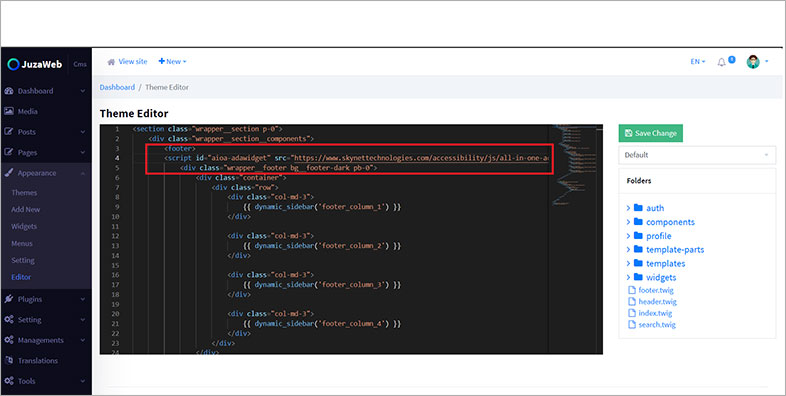786x396 pixels.
Task: Collapse Appearance chevron arrow
Action: pyautogui.click(x=83, y=173)
